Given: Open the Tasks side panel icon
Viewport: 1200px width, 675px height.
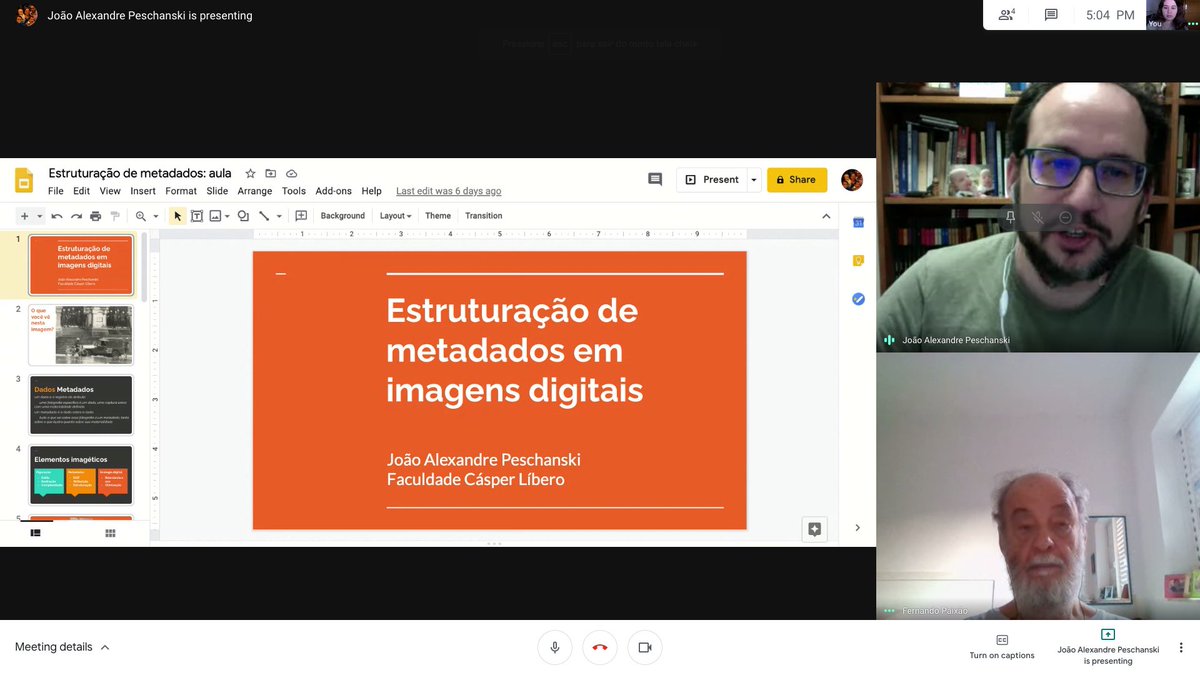Looking at the screenshot, I should pos(858,299).
